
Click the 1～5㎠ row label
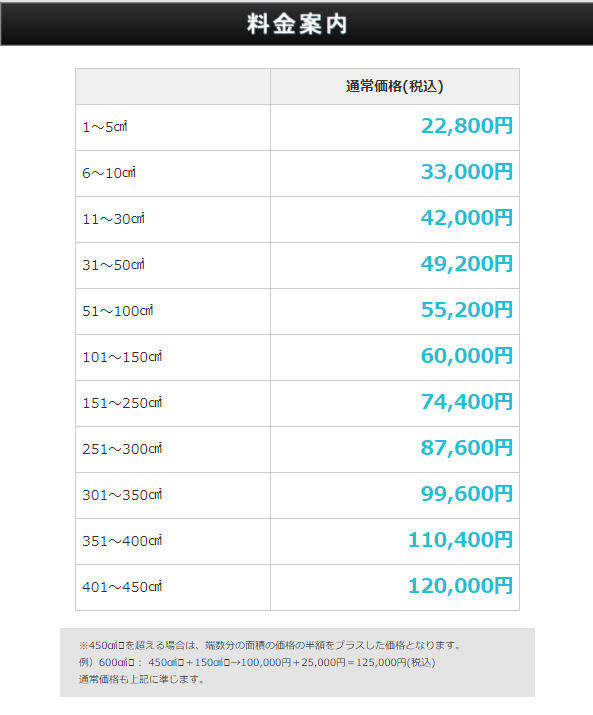[105, 127]
